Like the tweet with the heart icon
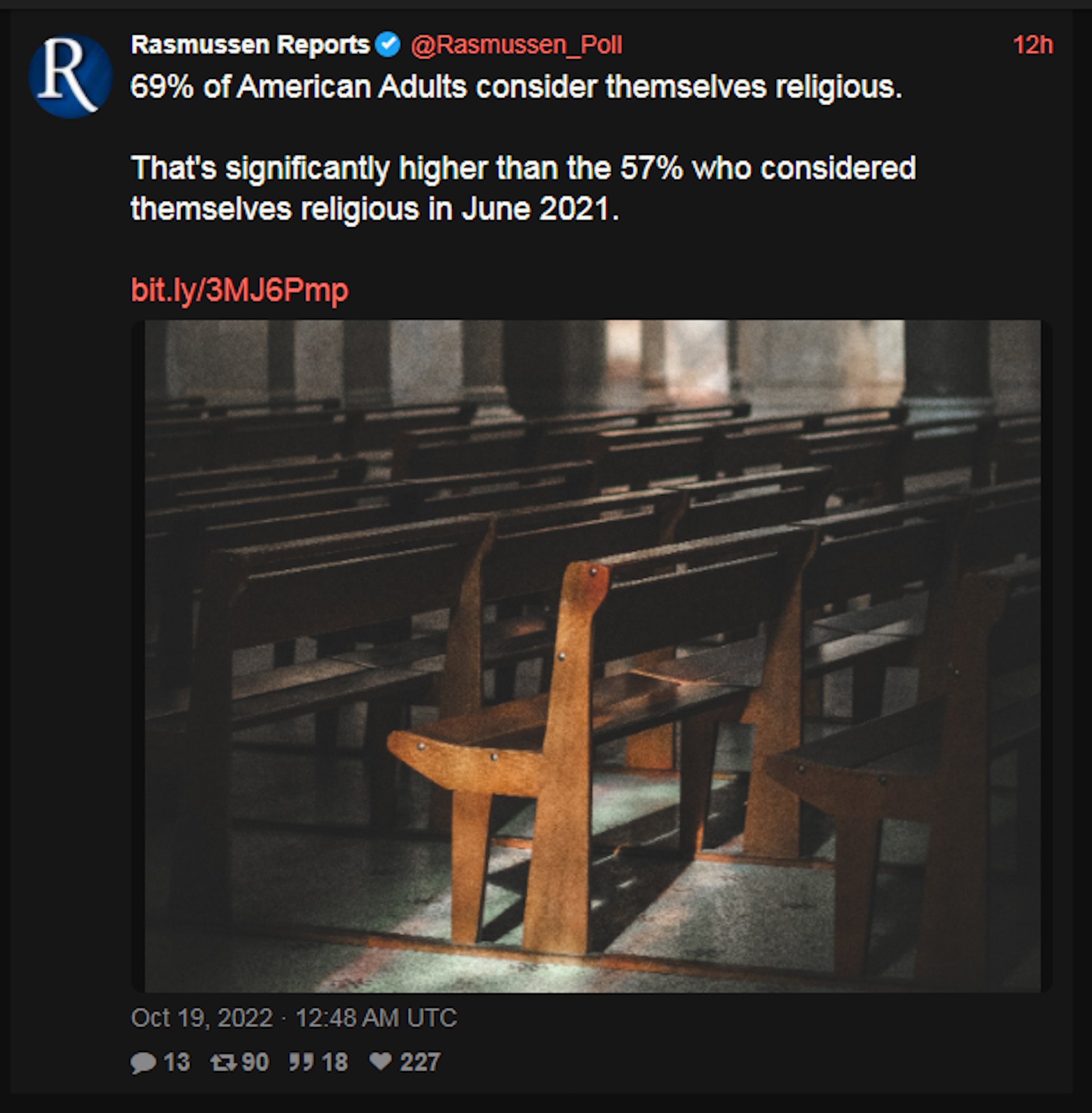 pos(380,1061)
